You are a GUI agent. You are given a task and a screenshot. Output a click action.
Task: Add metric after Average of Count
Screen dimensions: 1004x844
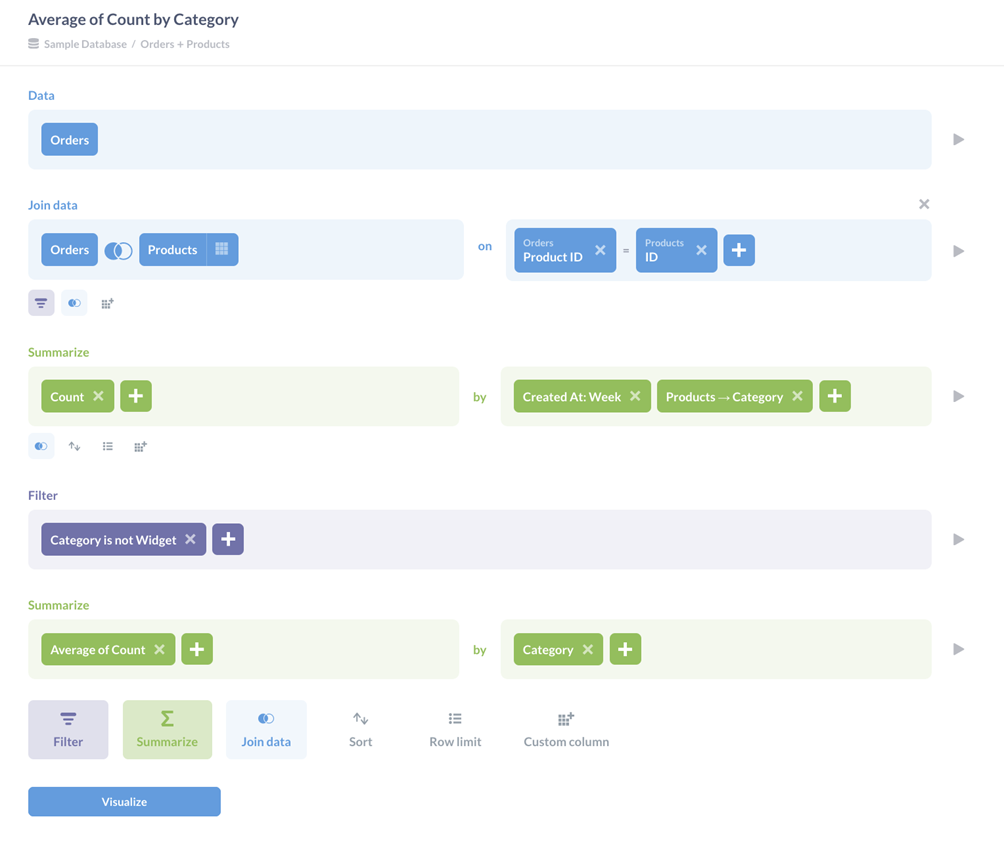(x=197, y=649)
